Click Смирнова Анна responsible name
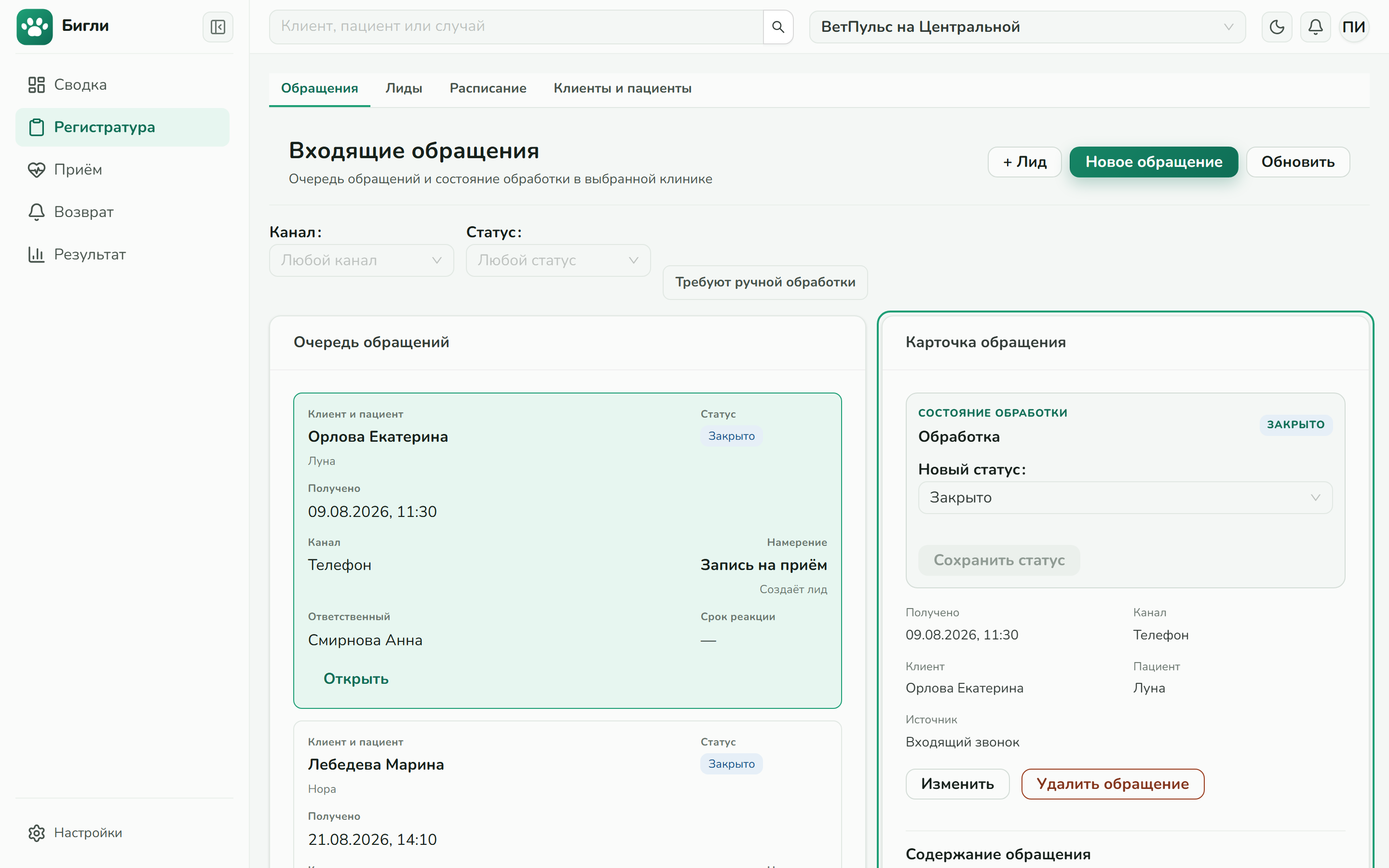The width and height of the screenshot is (1389, 868). [365, 641]
